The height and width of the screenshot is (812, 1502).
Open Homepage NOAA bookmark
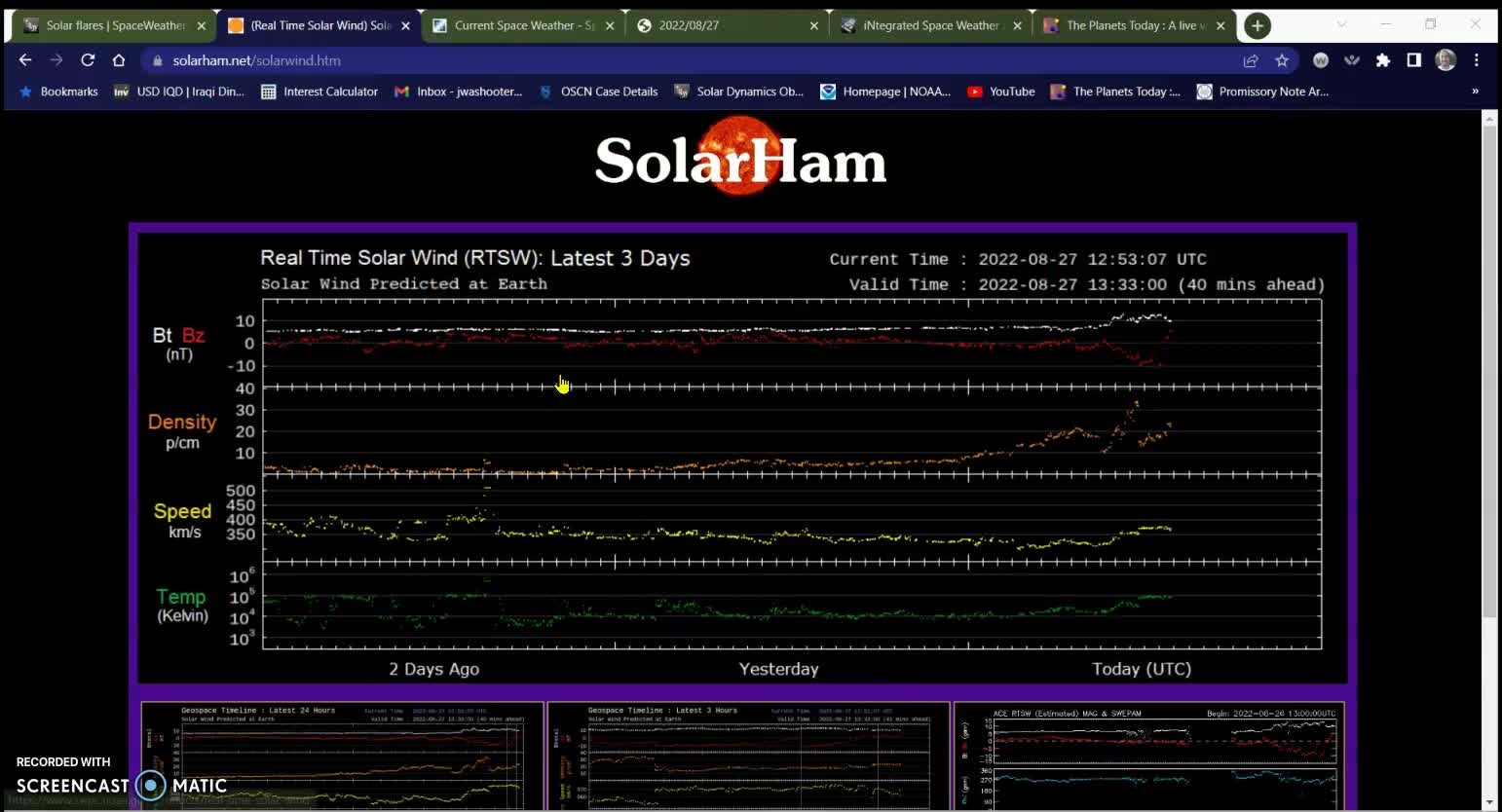coord(885,92)
